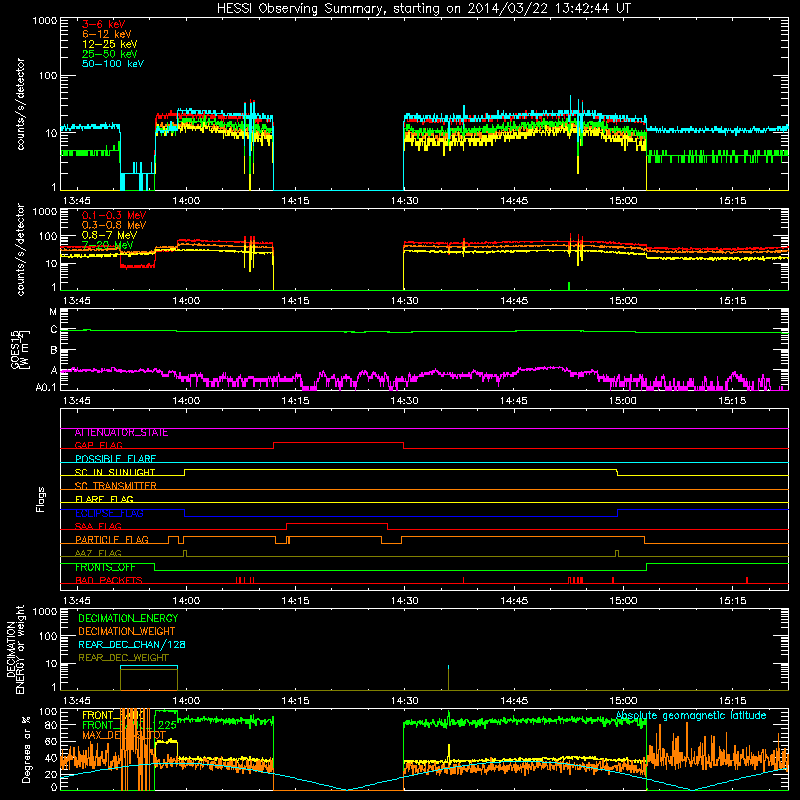Screen dimensions: 800x800
Task: Select the ATTENUATOR_STATE flag label
Action: (x=121, y=433)
